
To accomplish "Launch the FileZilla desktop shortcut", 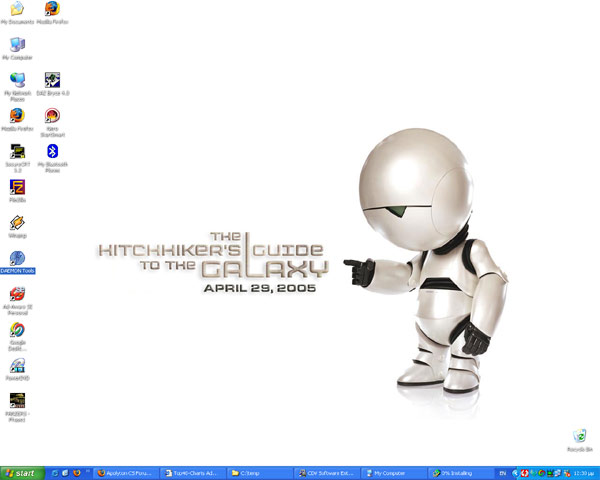I will (17, 187).
